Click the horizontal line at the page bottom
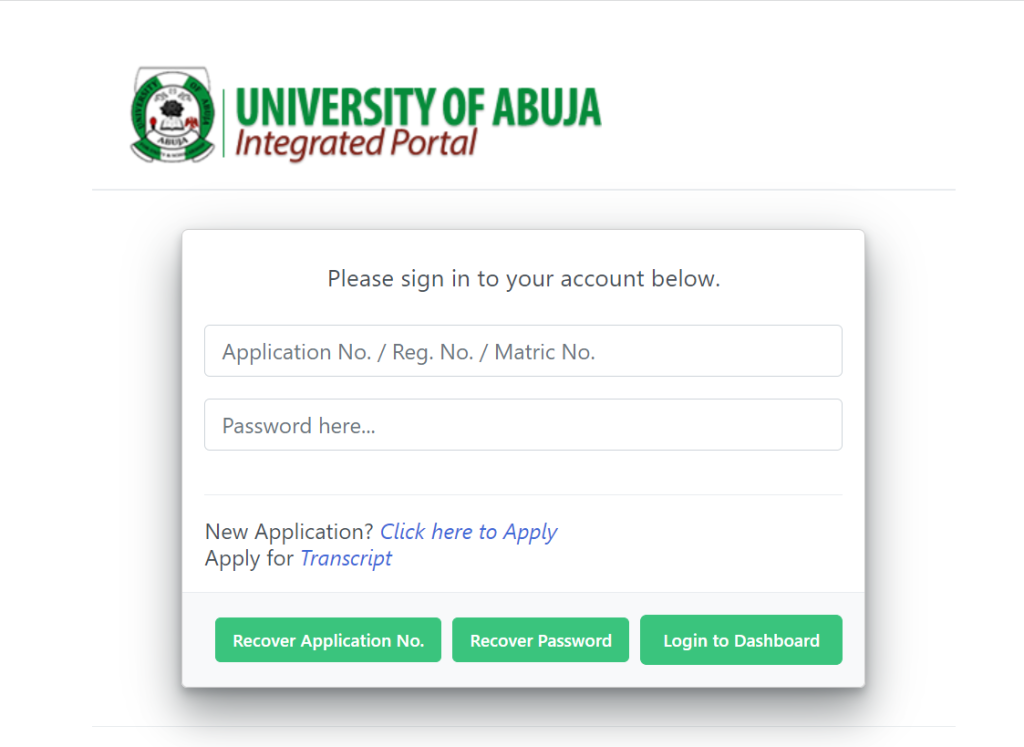This screenshot has width=1024, height=747. click(523, 726)
